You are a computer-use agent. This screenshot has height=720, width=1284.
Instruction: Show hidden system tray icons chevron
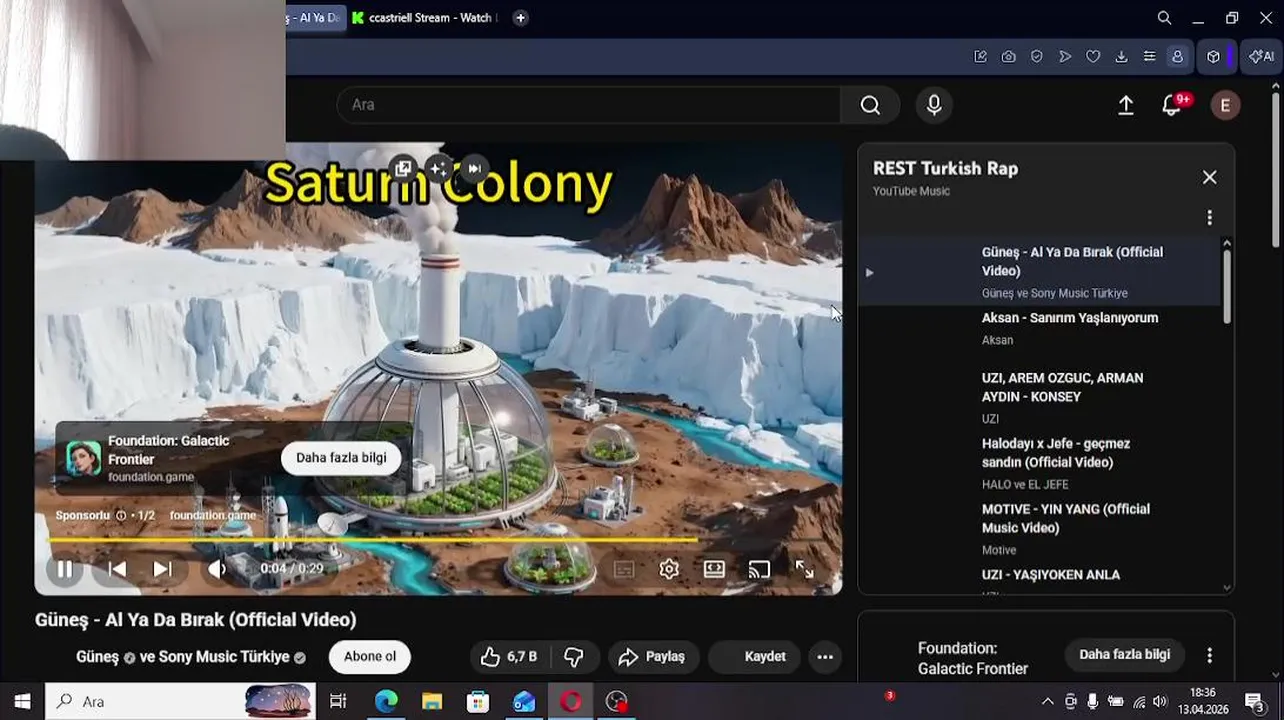point(1047,702)
